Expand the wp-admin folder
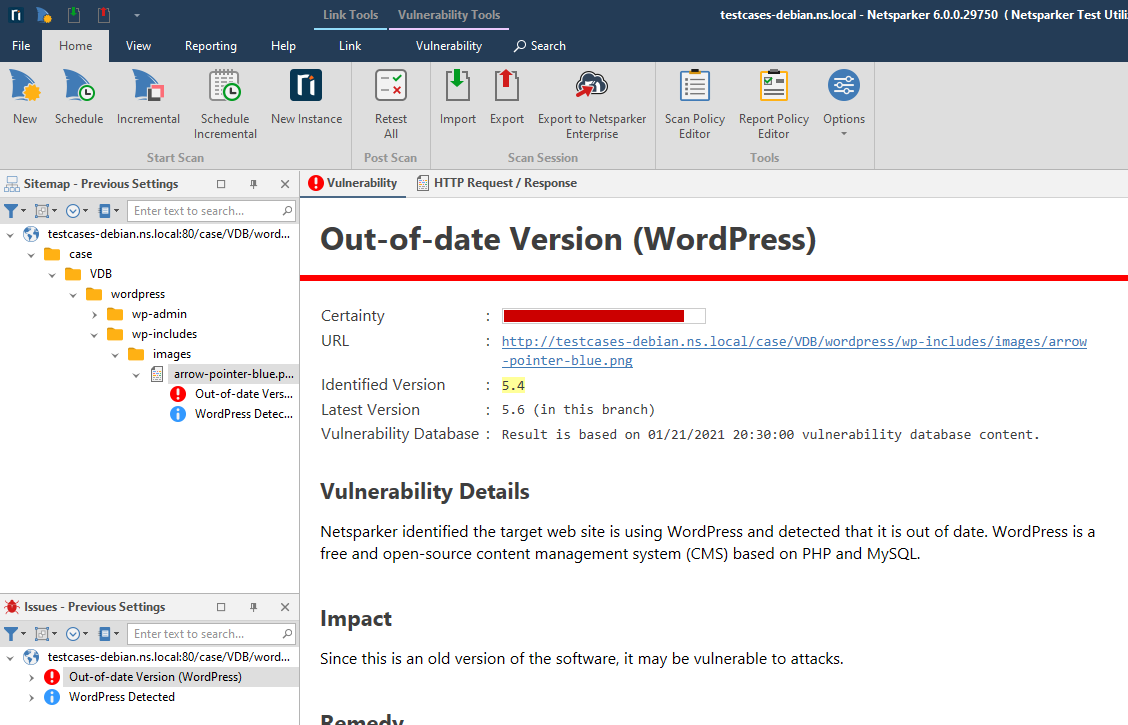Image resolution: width=1128 pixels, height=725 pixels. [94, 313]
